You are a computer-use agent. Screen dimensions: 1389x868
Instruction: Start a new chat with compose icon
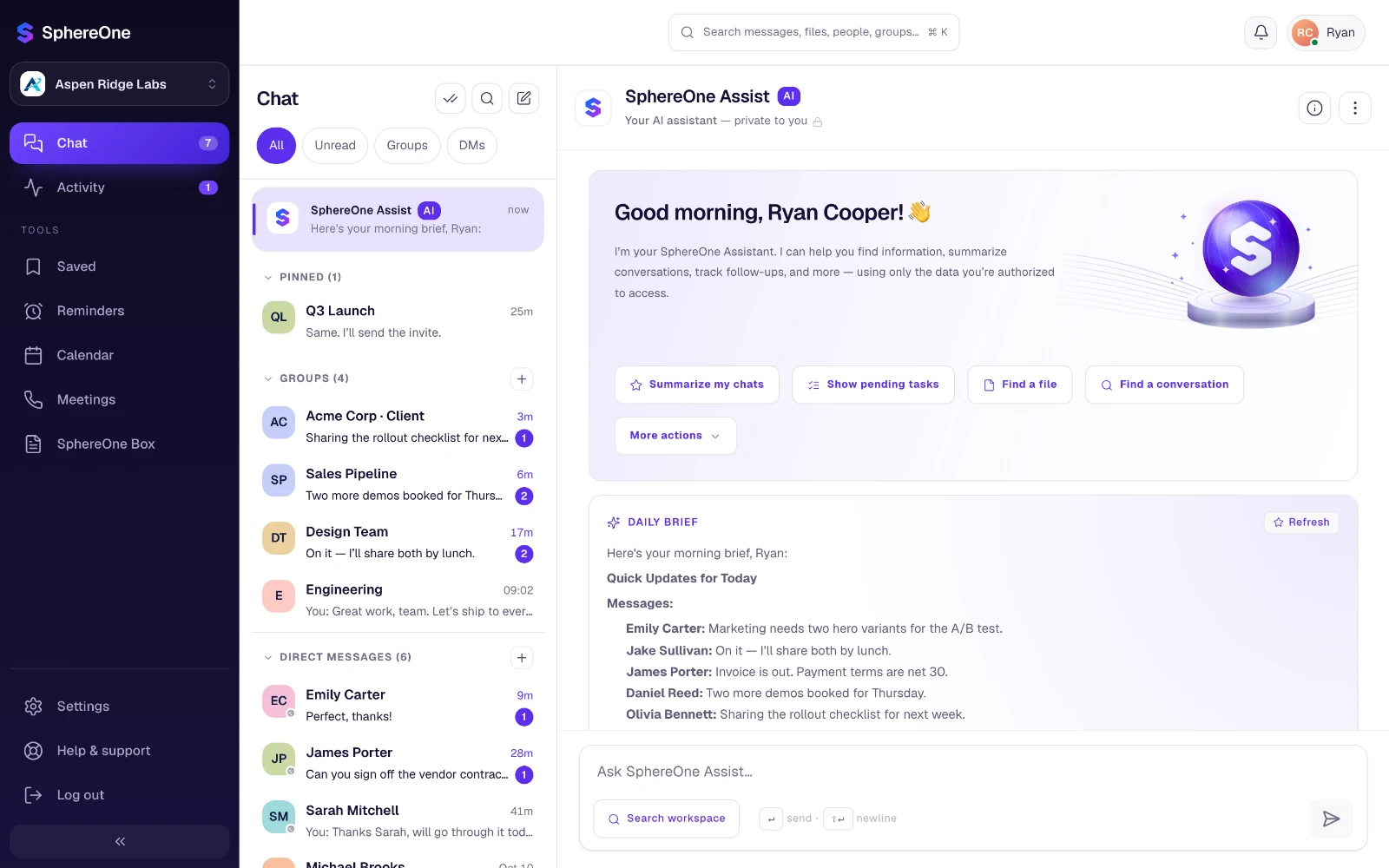[x=523, y=99]
